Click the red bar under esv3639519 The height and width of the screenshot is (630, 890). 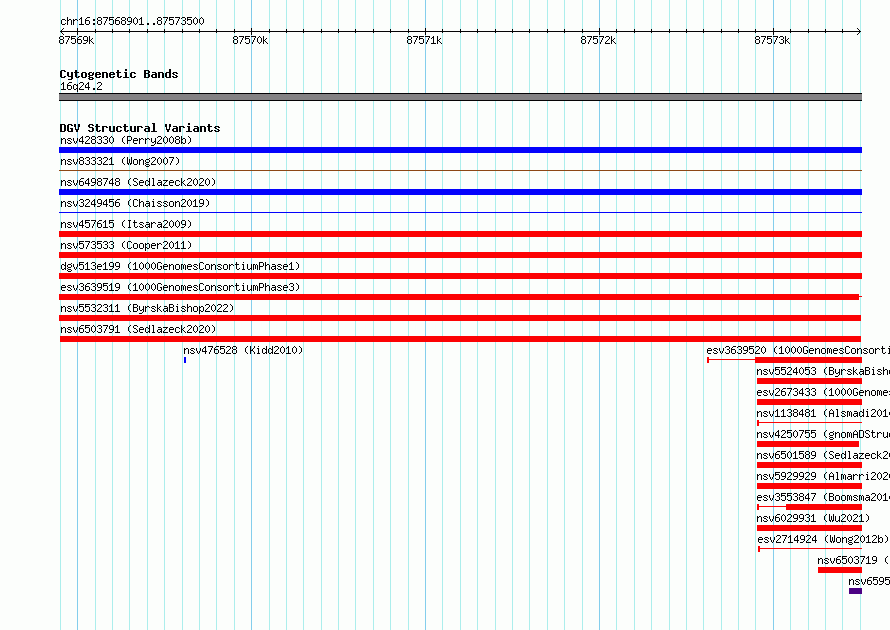459,297
